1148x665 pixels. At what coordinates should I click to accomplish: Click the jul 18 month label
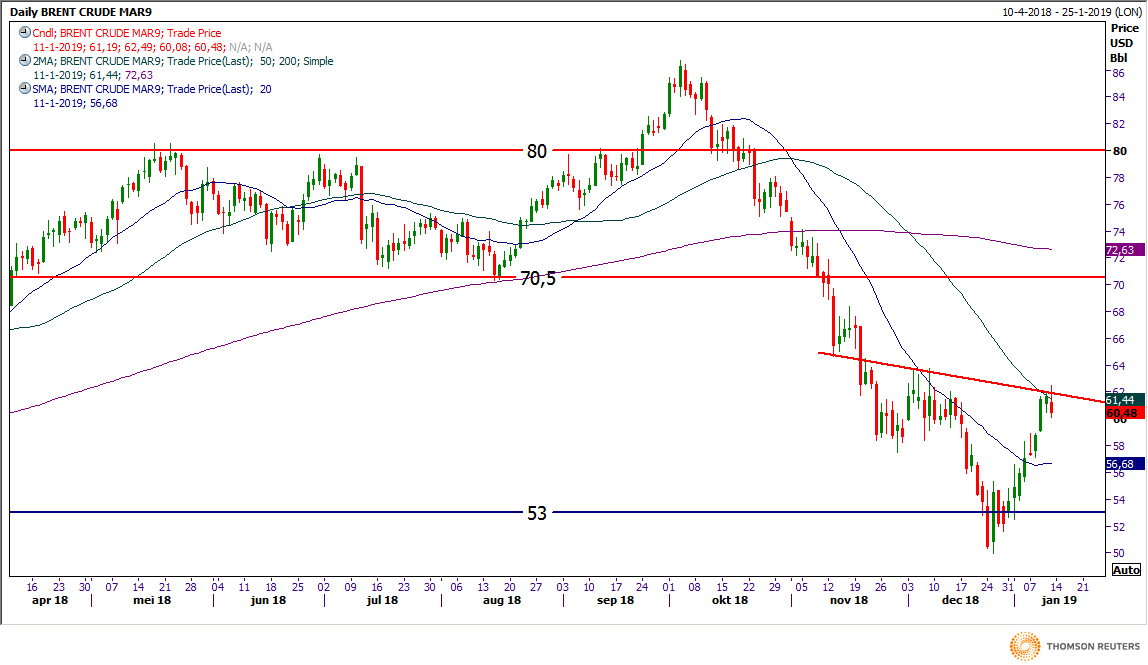pyautogui.click(x=382, y=600)
